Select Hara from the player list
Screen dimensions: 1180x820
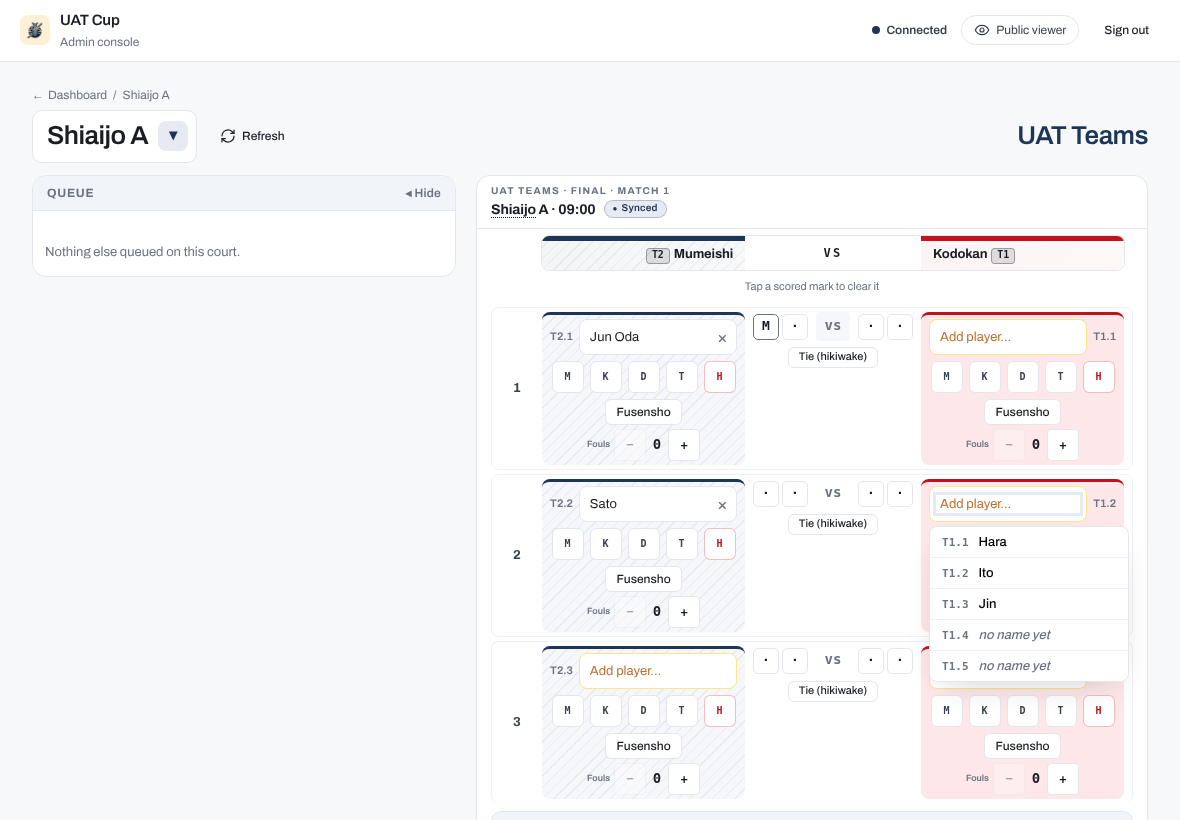pyautogui.click(x=1029, y=542)
